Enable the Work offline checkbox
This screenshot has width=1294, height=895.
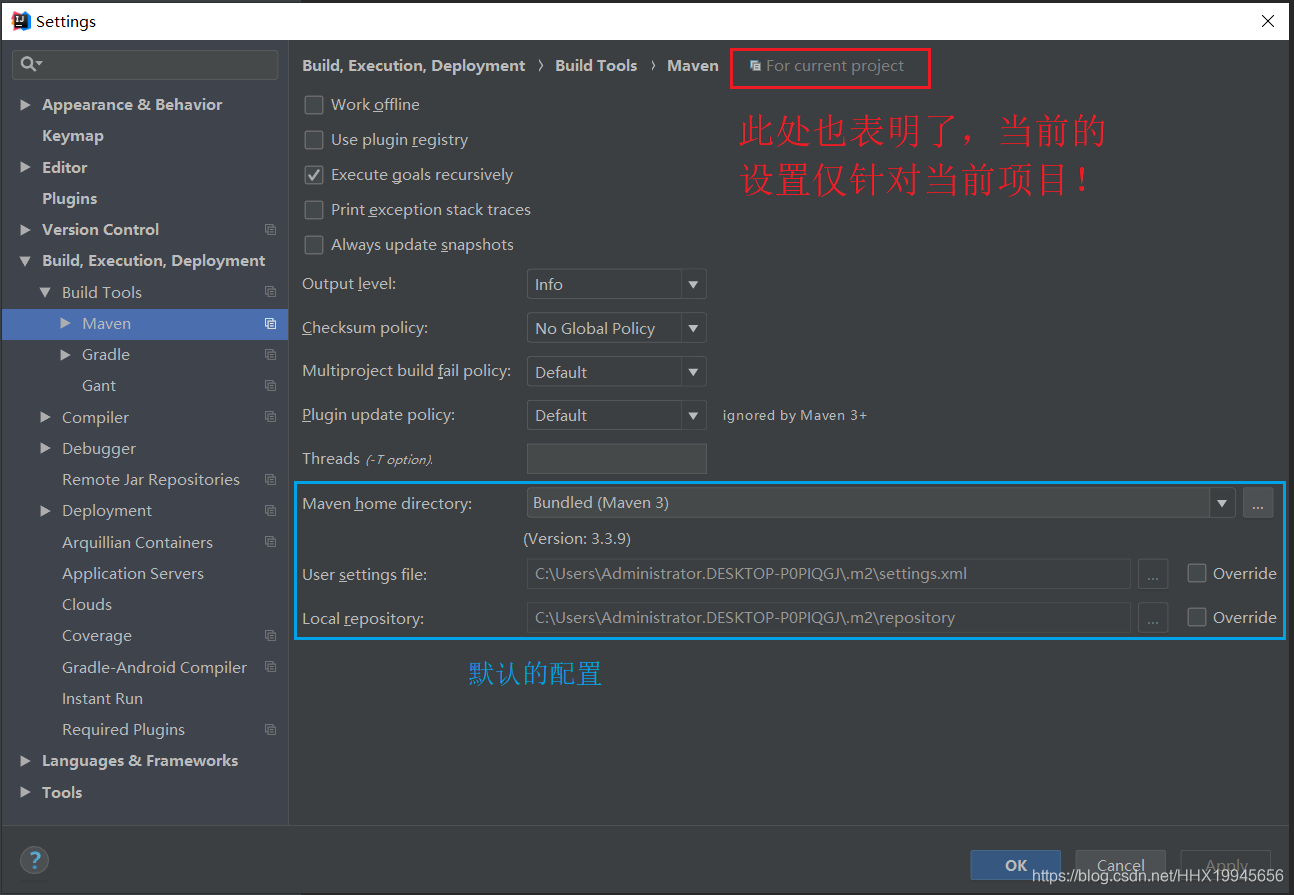coord(314,105)
